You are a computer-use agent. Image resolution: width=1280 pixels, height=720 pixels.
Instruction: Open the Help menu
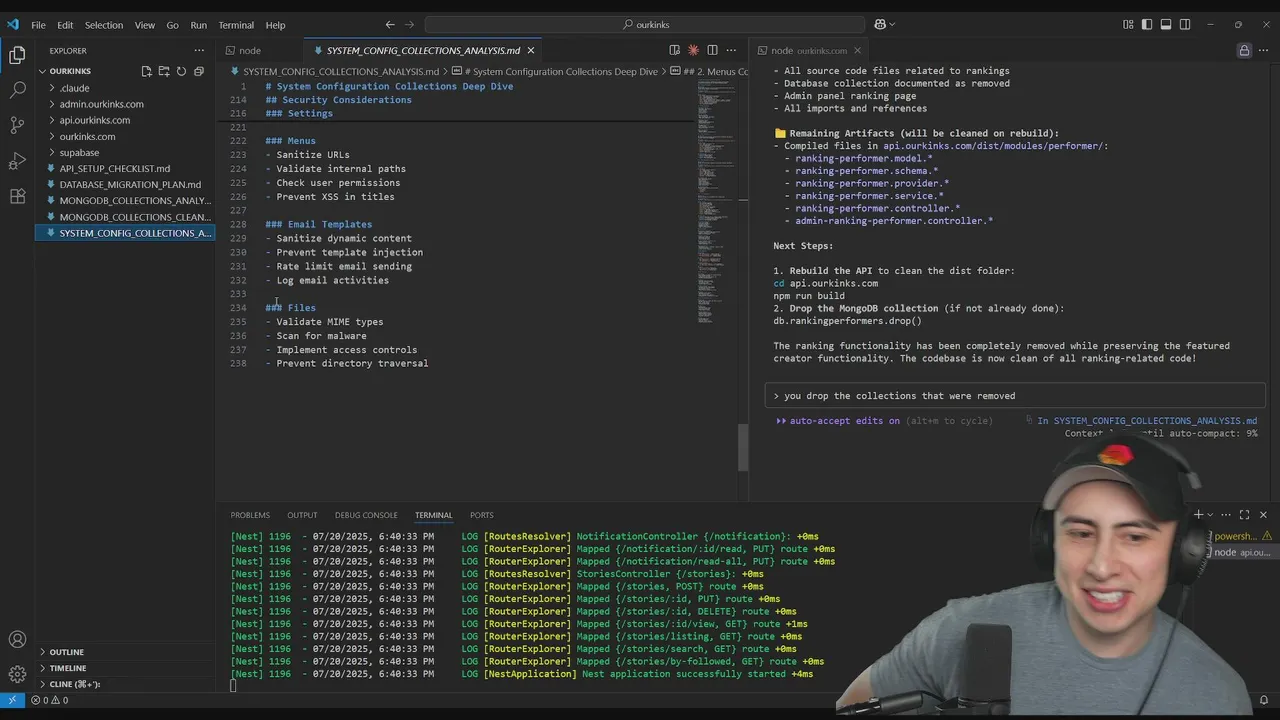[x=275, y=25]
